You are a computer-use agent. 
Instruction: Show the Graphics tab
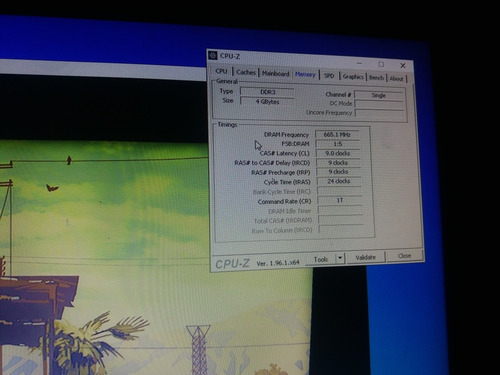coord(353,77)
